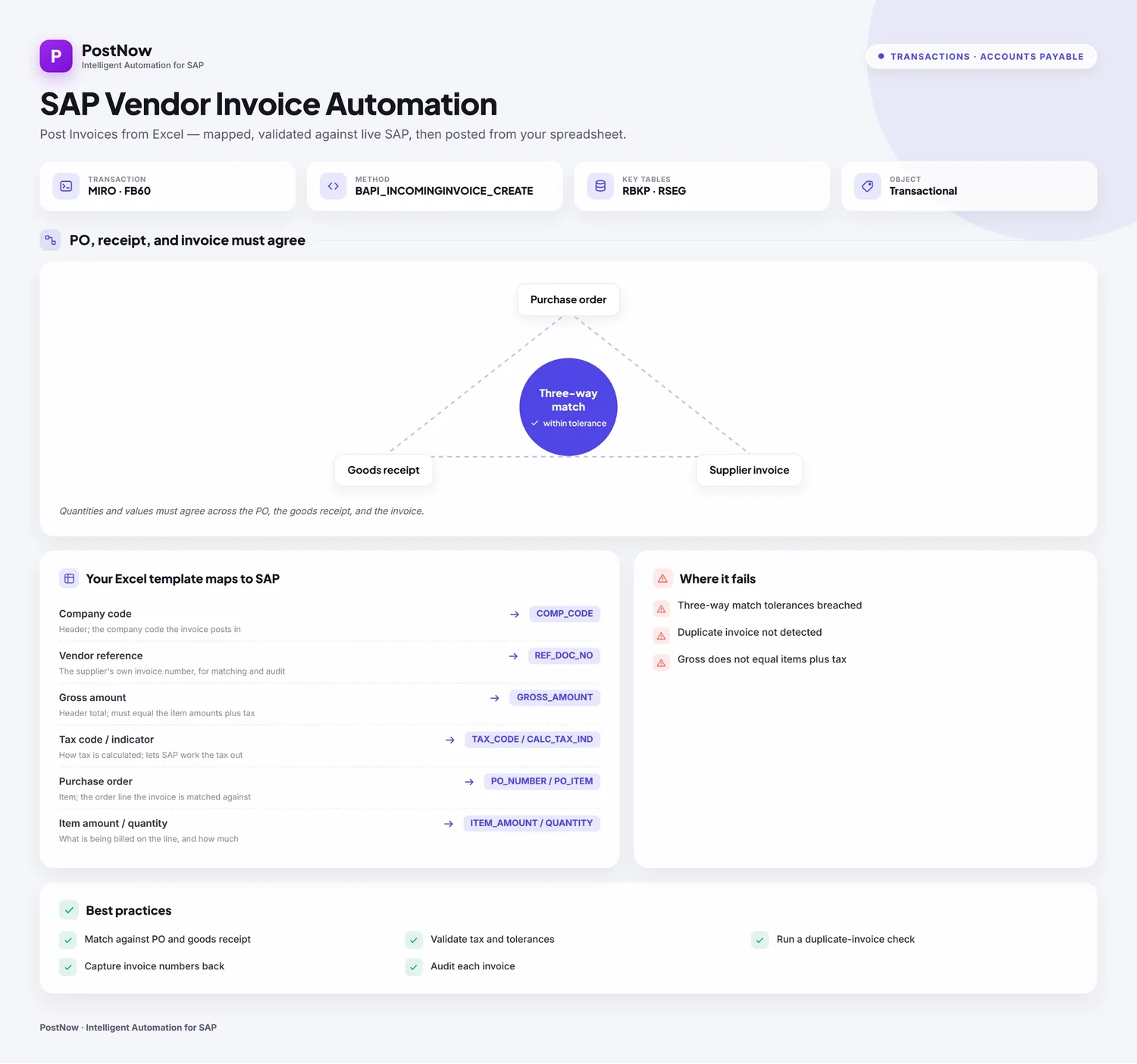
Task: Click the SAP Vendor Invoice Automation title
Action: [268, 105]
